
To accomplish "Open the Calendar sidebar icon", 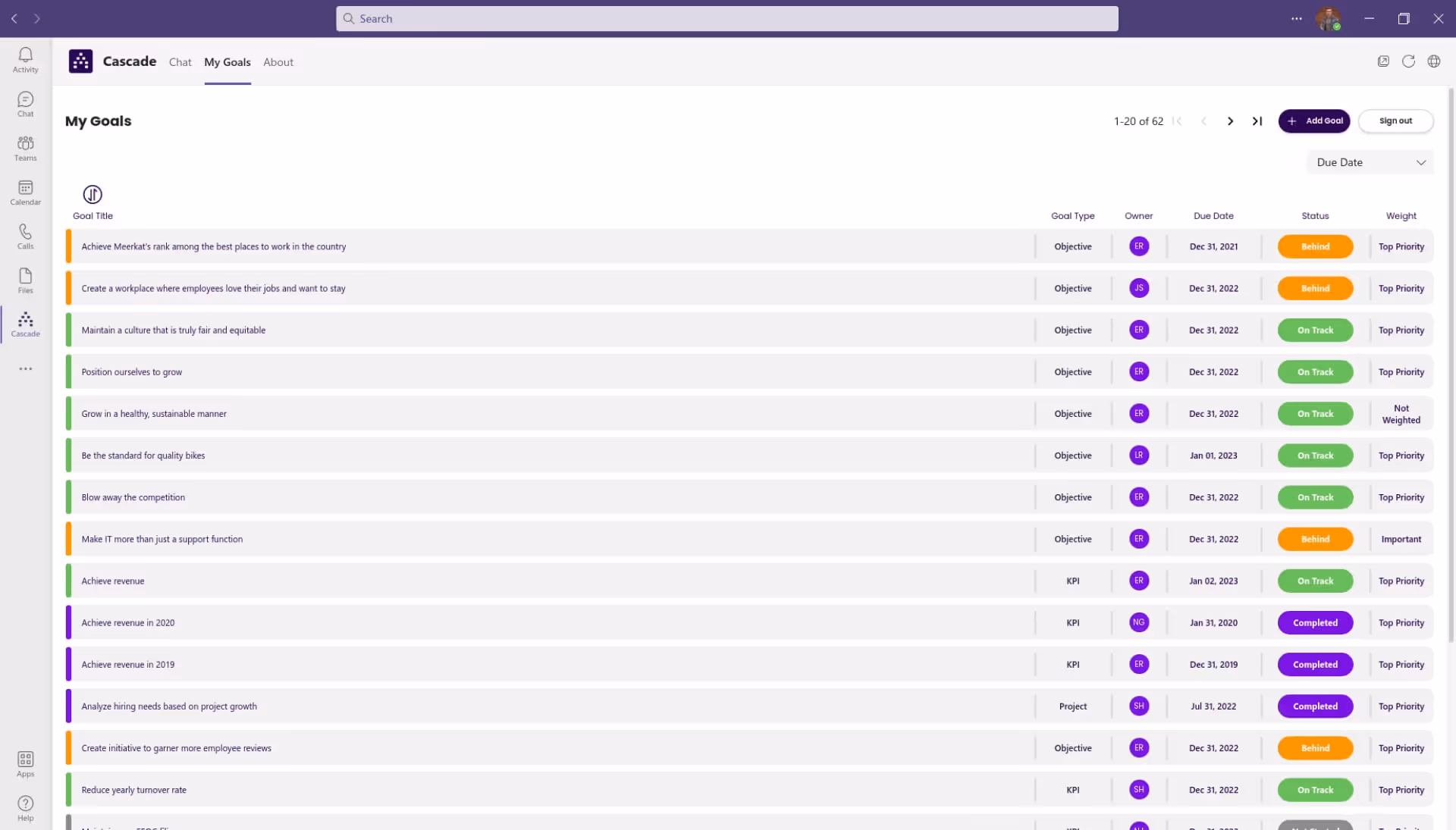I will point(25,192).
